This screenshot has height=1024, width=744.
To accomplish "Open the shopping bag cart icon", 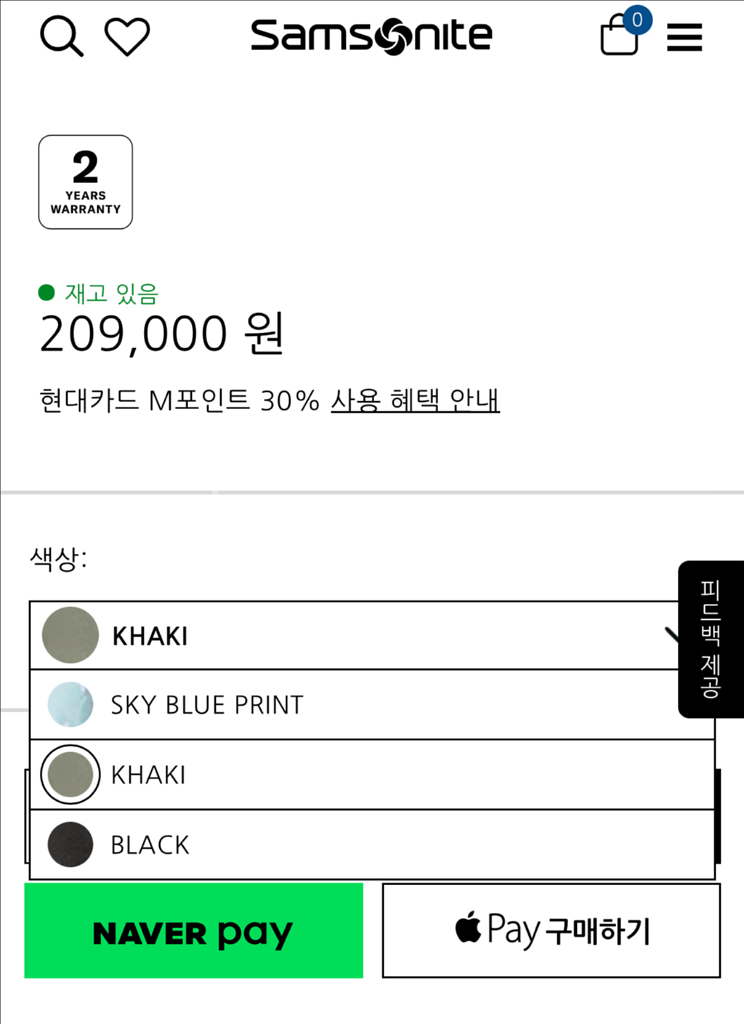I will coord(618,38).
